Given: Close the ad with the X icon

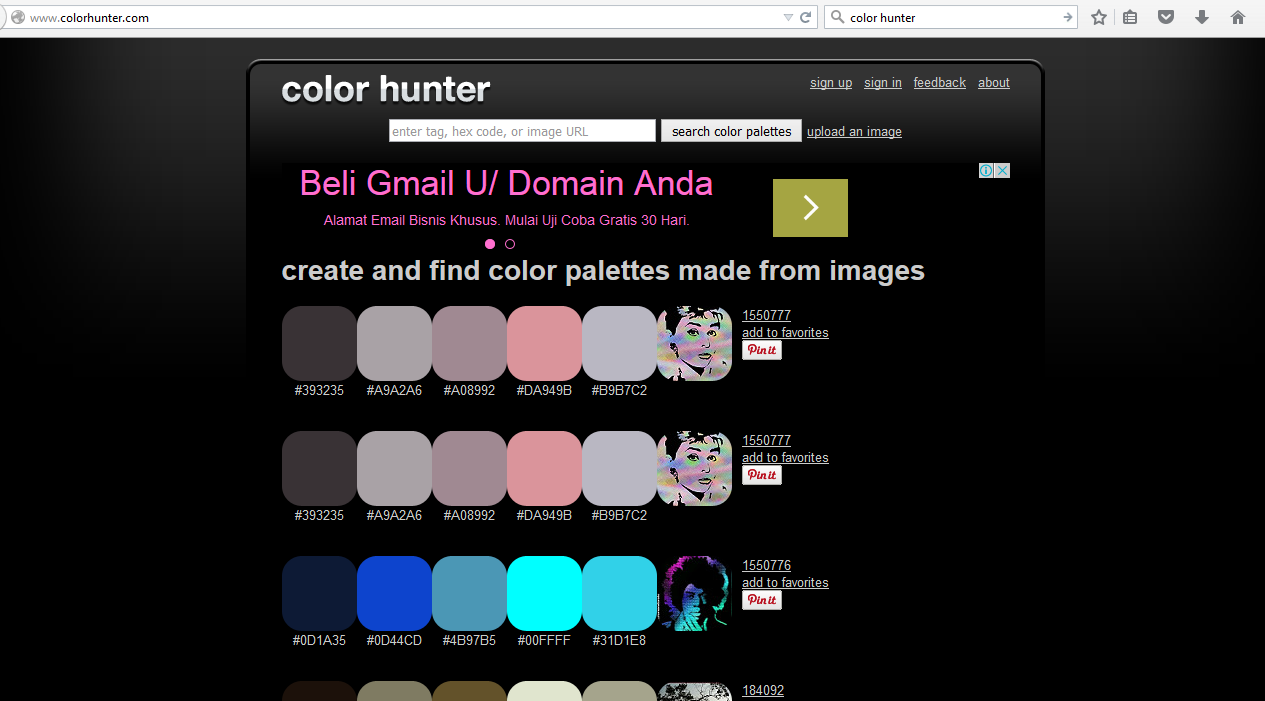Looking at the screenshot, I should pos(1003,171).
